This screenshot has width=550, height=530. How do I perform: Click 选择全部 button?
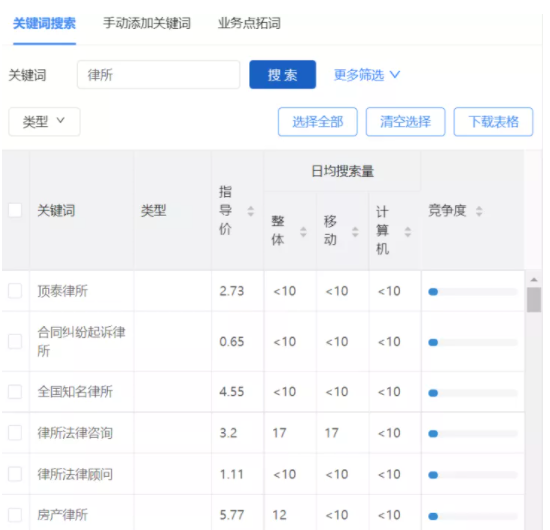click(x=318, y=122)
